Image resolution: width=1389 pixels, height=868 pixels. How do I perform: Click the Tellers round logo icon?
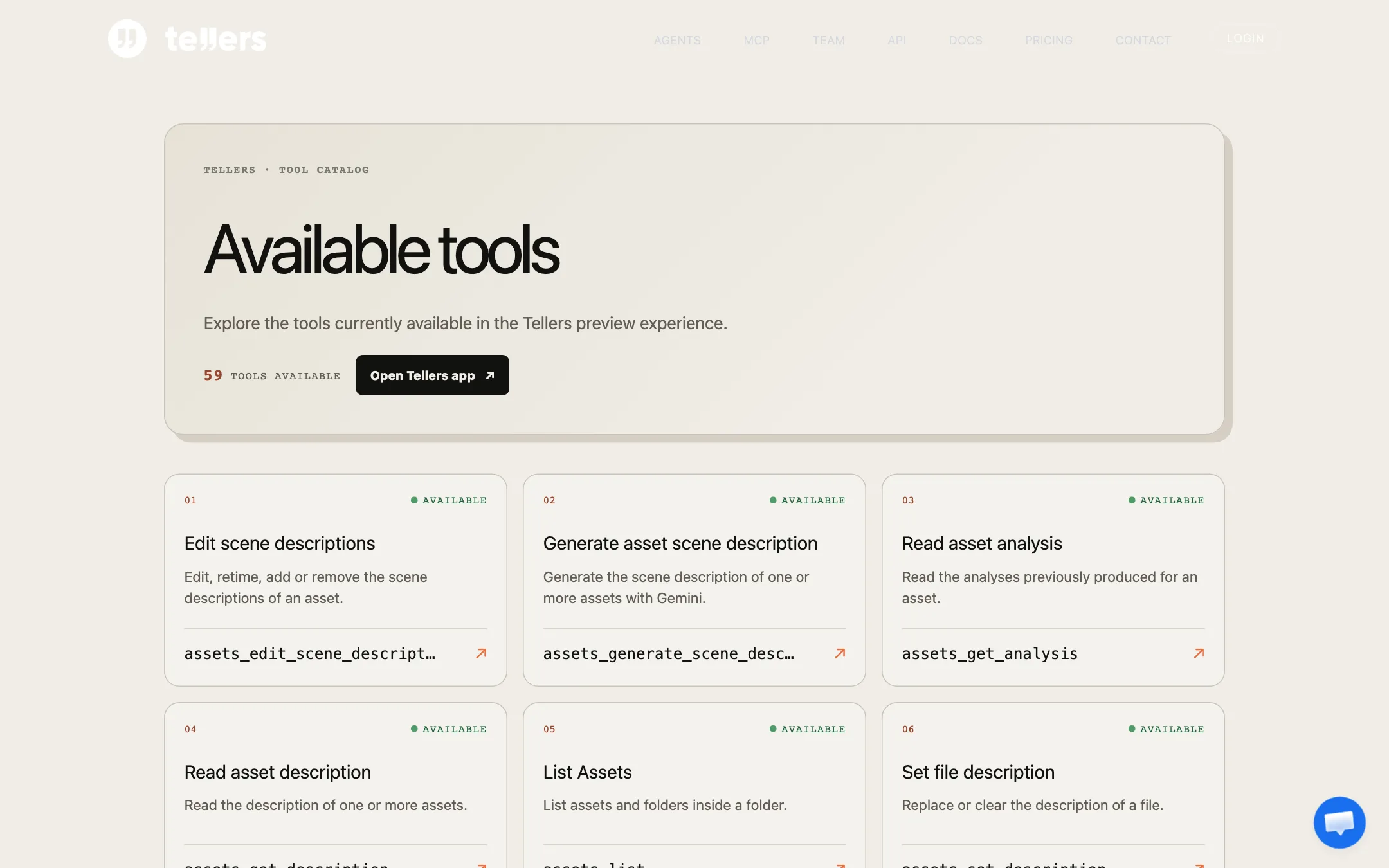(127, 39)
